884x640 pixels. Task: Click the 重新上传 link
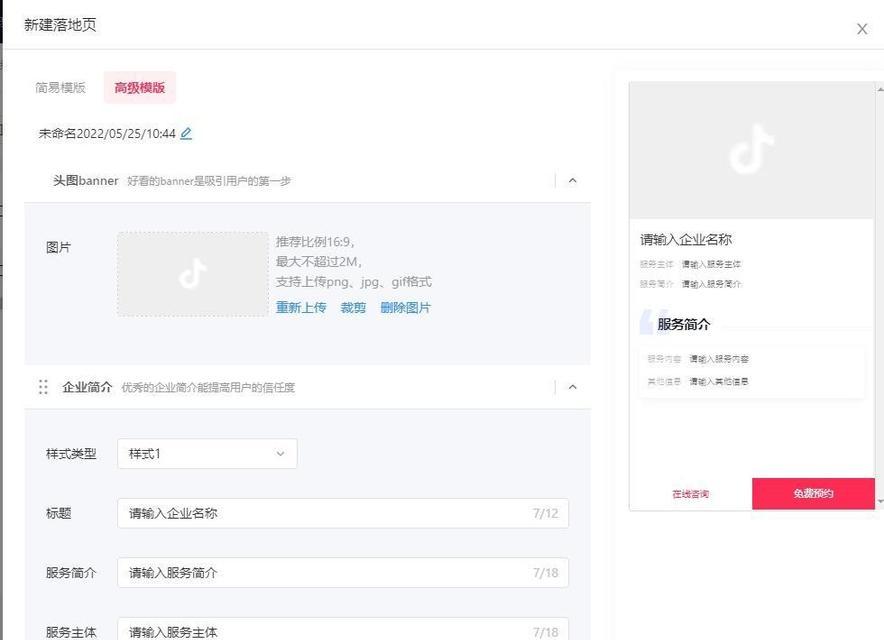[x=301, y=307]
